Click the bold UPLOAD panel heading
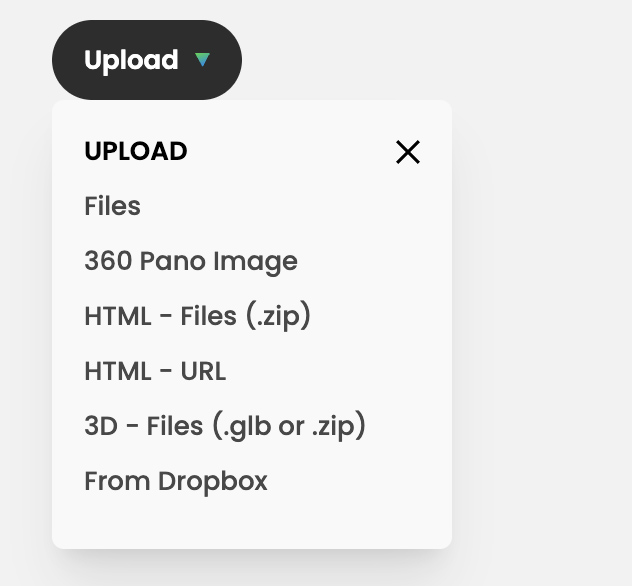 click(136, 151)
